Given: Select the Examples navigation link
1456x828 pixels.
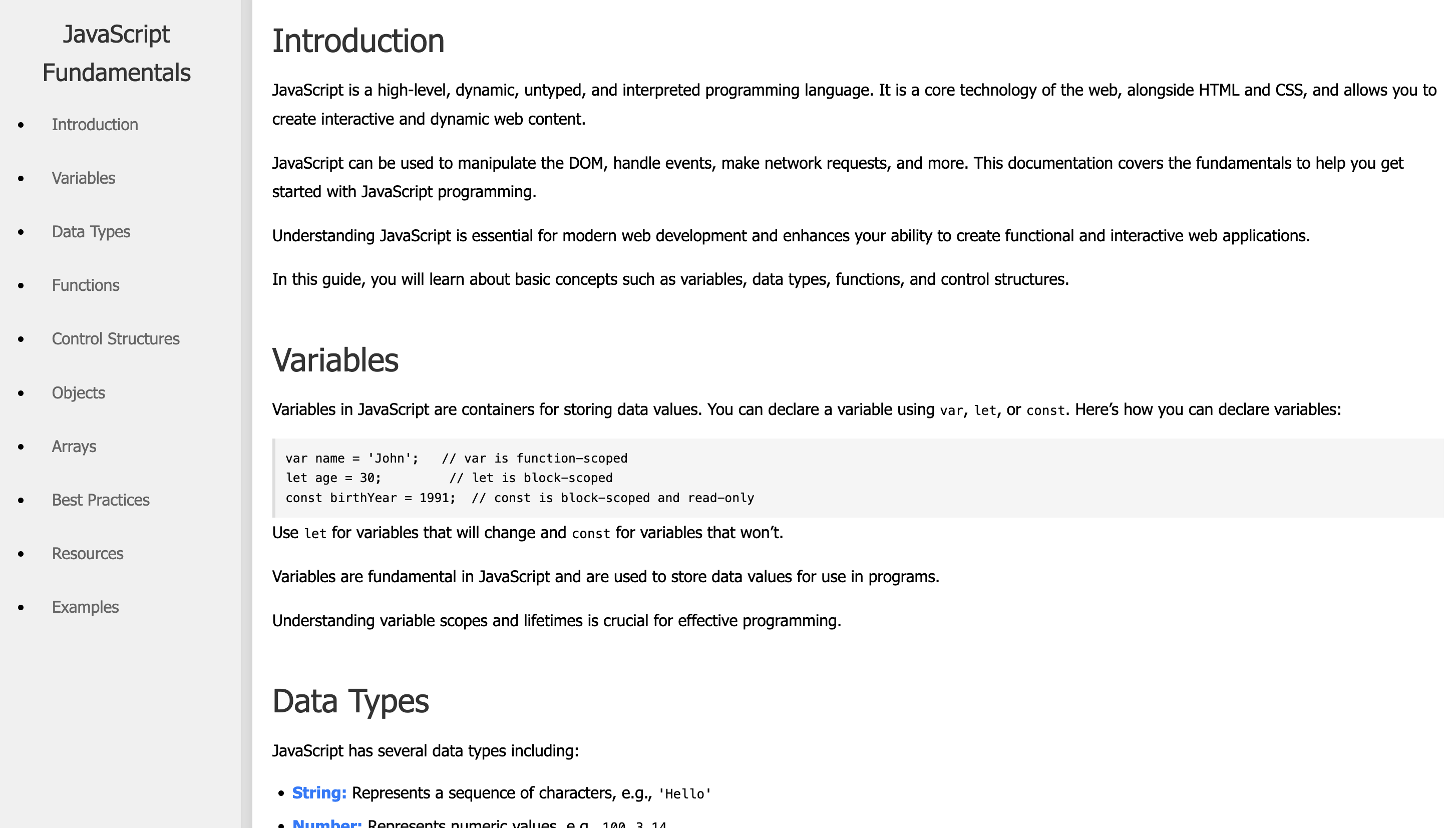Looking at the screenshot, I should tap(85, 607).
